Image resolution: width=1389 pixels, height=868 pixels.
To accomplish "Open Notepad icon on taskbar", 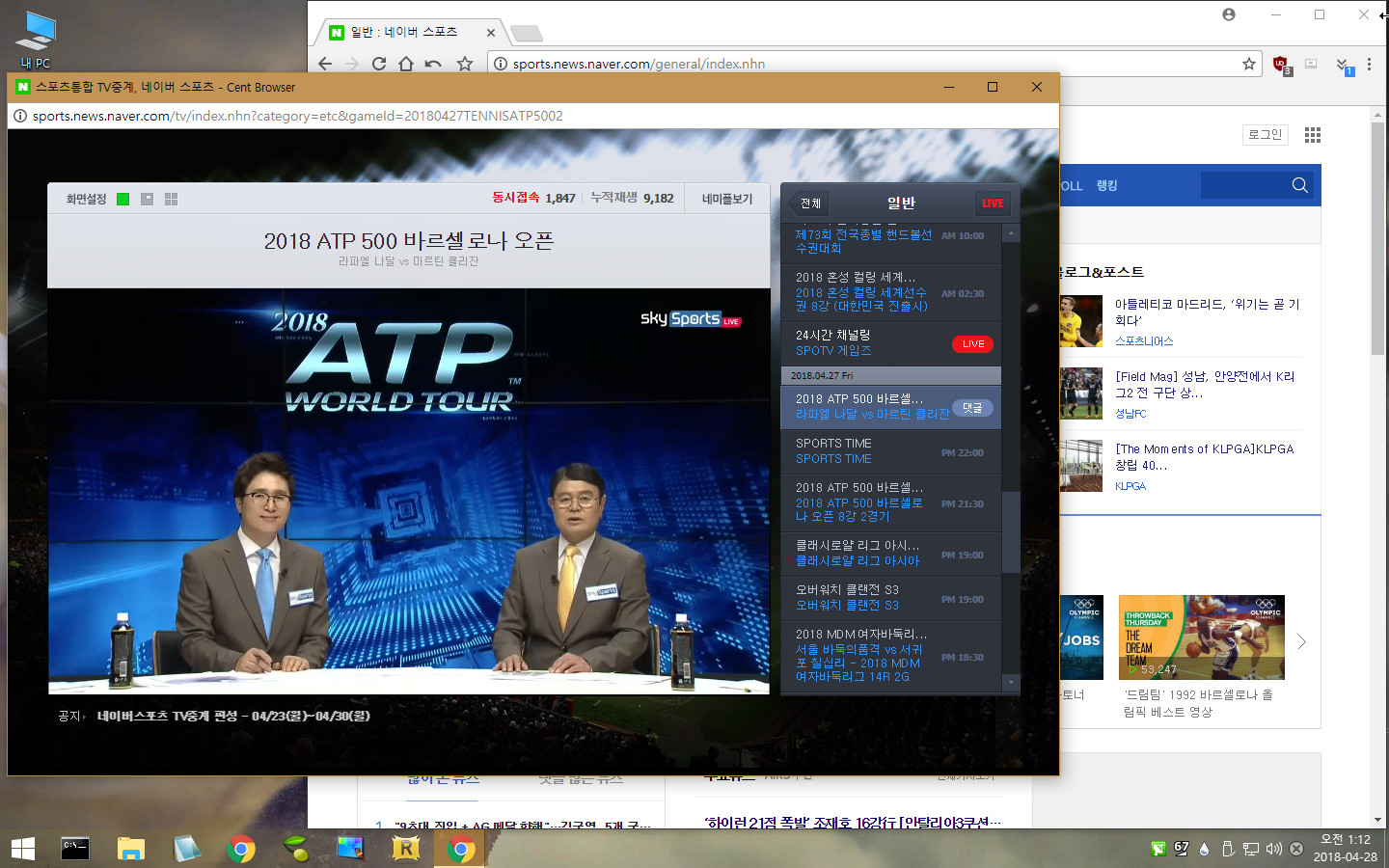I will click(x=186, y=849).
